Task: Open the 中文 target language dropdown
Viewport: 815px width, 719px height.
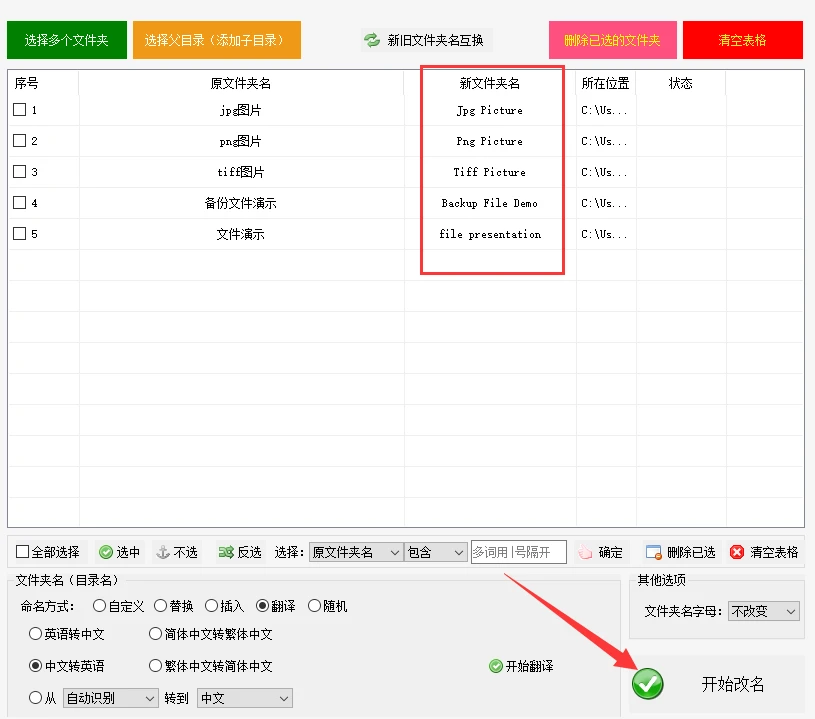Action: point(245,698)
